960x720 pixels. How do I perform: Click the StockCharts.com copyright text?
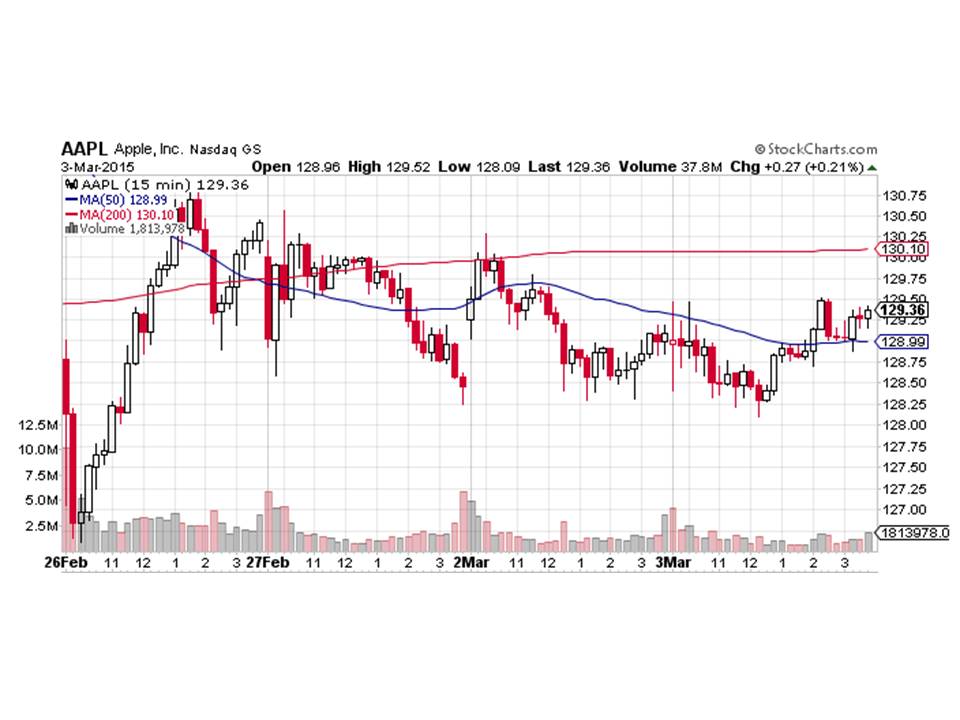pos(816,149)
